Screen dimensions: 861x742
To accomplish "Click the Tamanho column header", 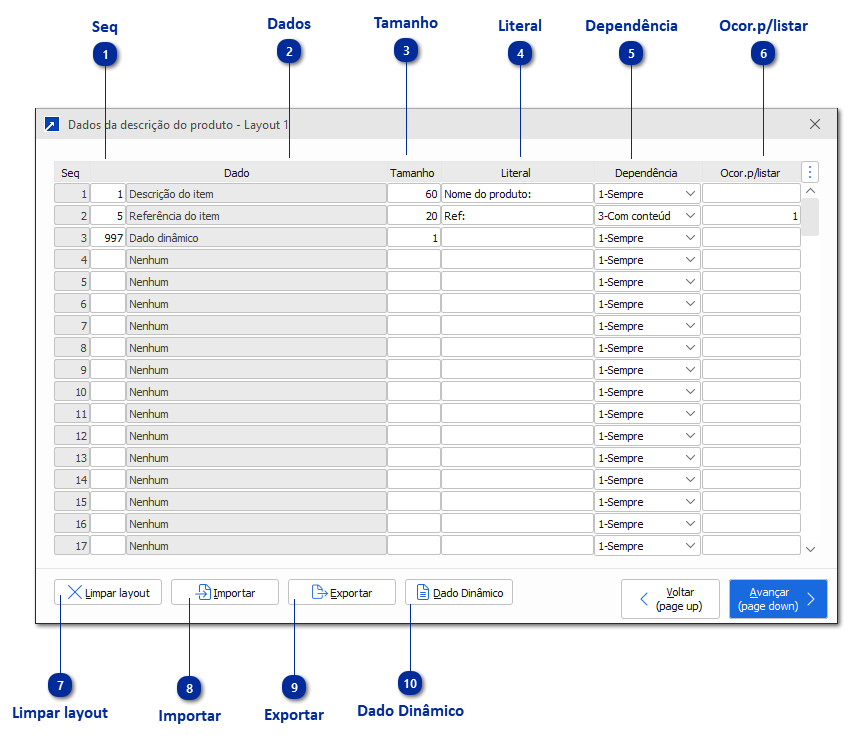I will (x=412, y=173).
